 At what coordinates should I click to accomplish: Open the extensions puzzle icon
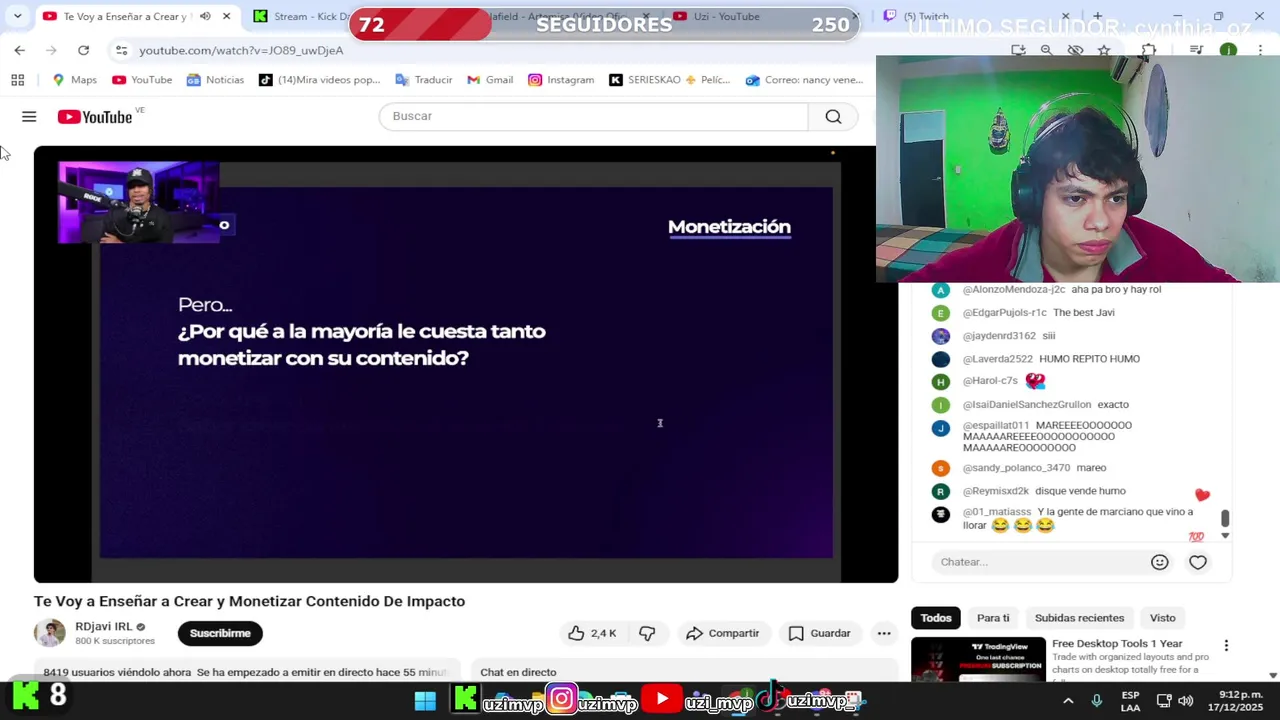(x=1148, y=50)
